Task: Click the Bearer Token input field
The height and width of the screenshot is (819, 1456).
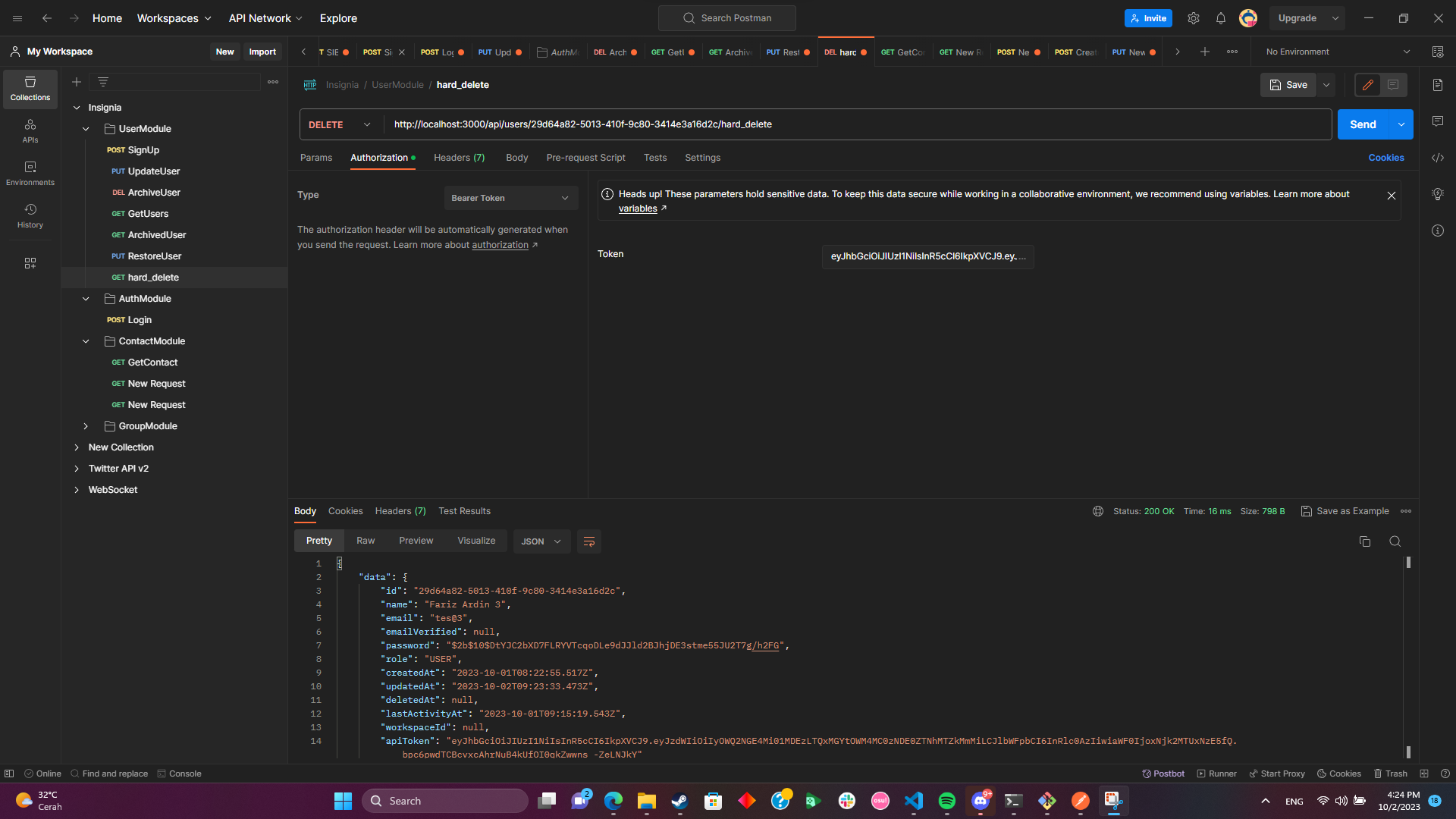Action: click(927, 256)
